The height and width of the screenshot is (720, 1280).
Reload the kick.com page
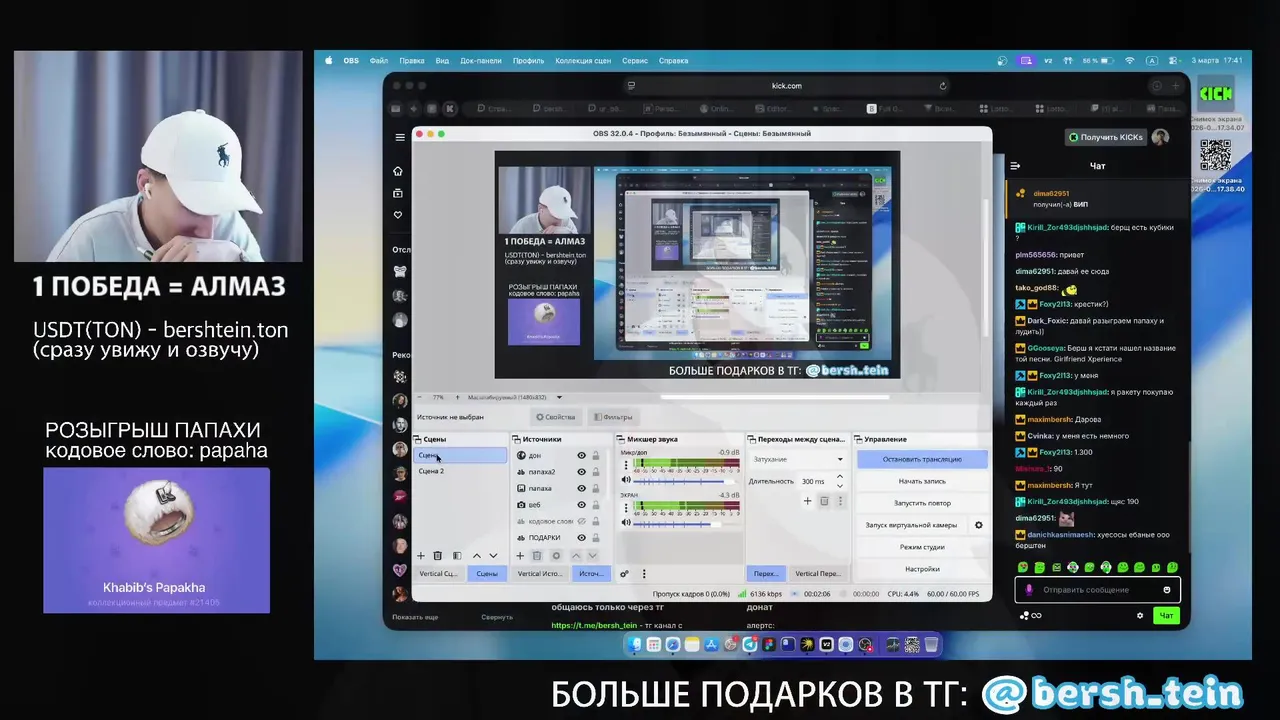point(942,86)
